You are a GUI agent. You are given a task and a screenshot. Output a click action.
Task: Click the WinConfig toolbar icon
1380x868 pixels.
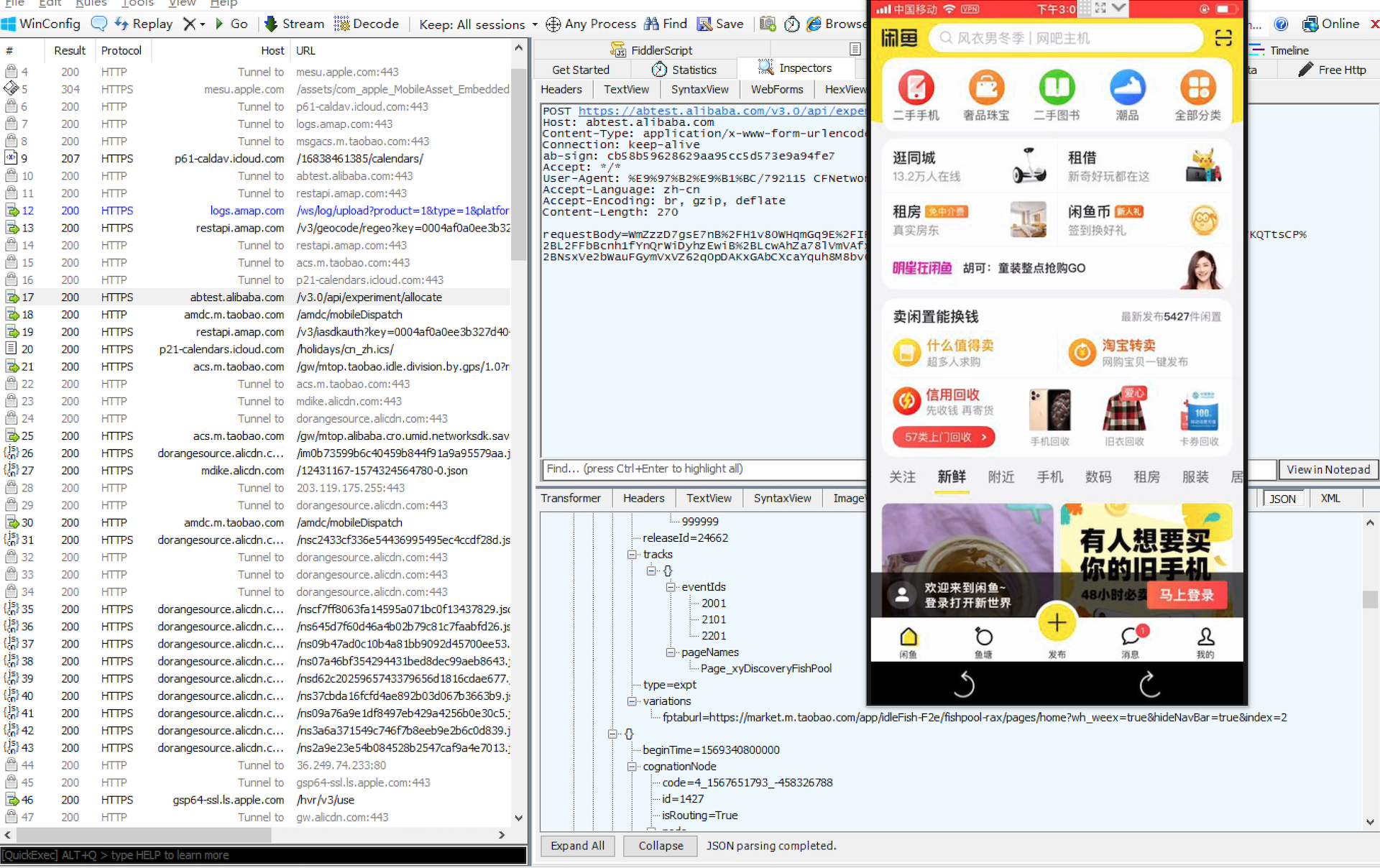pyautogui.click(x=9, y=24)
